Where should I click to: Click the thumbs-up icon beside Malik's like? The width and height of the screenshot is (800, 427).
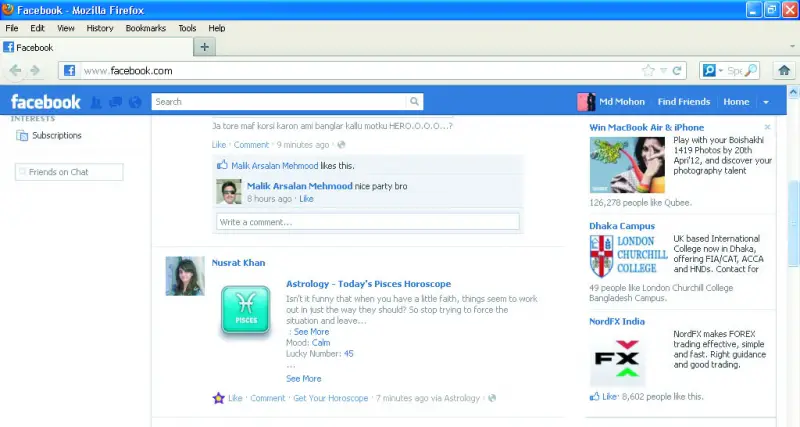222,165
